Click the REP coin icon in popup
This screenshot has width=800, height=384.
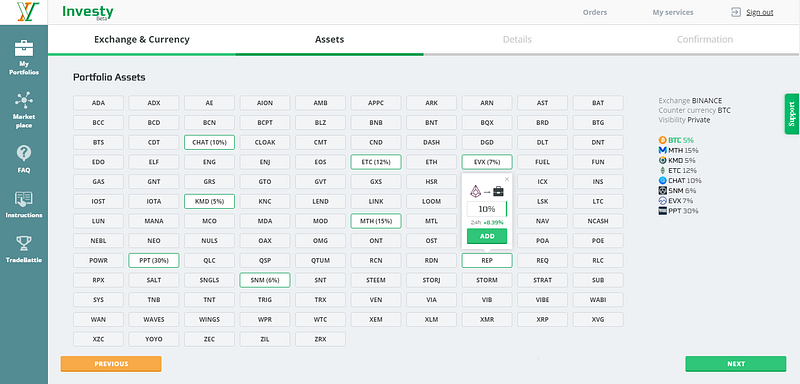pyautogui.click(x=475, y=192)
